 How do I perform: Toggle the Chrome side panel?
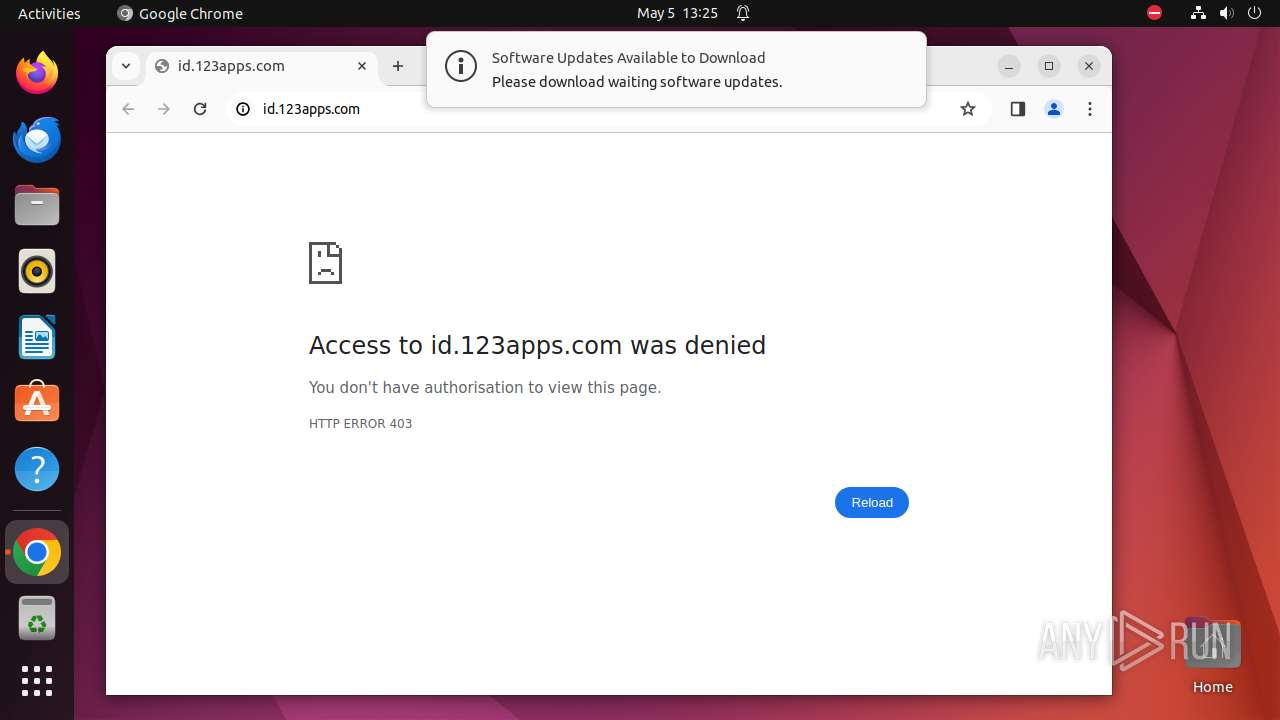1018,109
